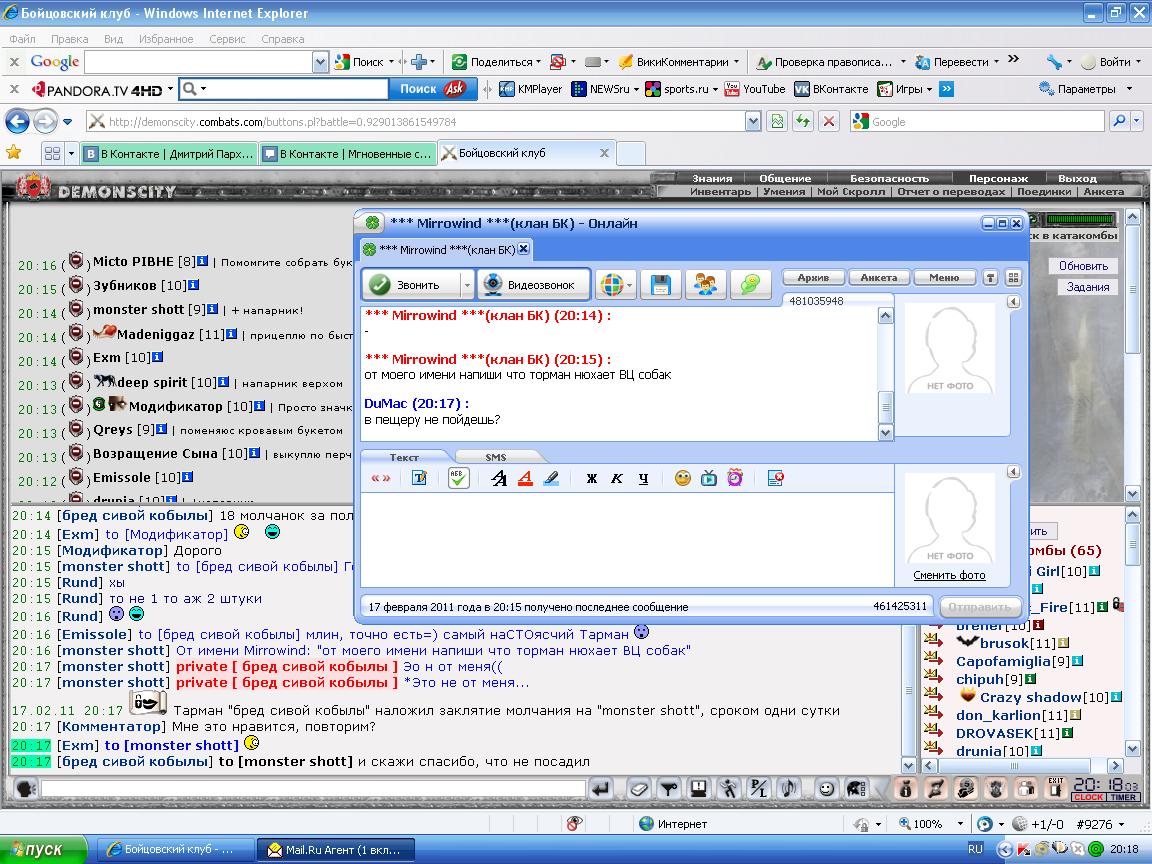Click the EXIT door icon in game toolbar
Image resolution: width=1152 pixels, height=864 pixels.
1056,788
